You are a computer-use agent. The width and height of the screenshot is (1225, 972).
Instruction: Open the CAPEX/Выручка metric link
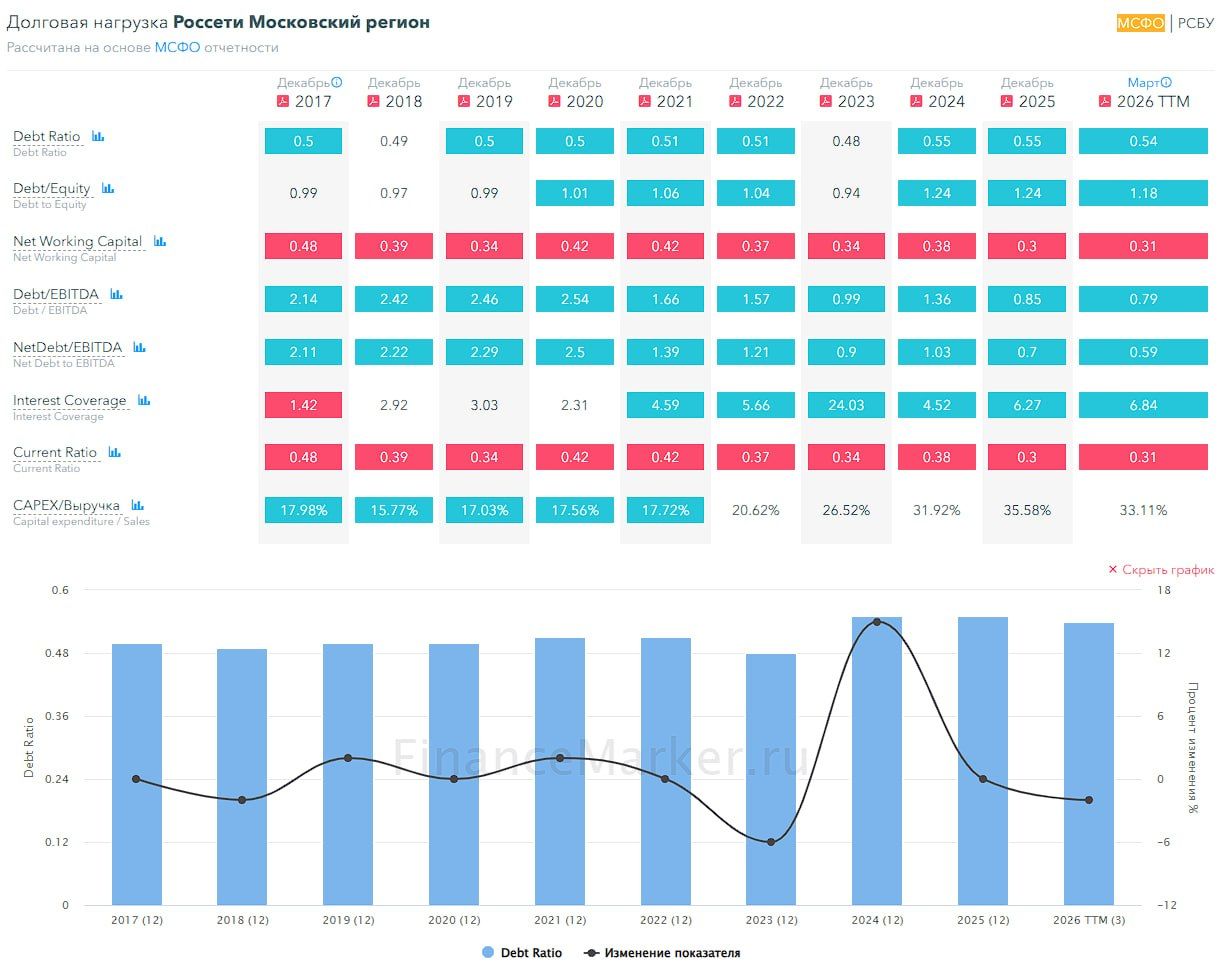[67, 505]
